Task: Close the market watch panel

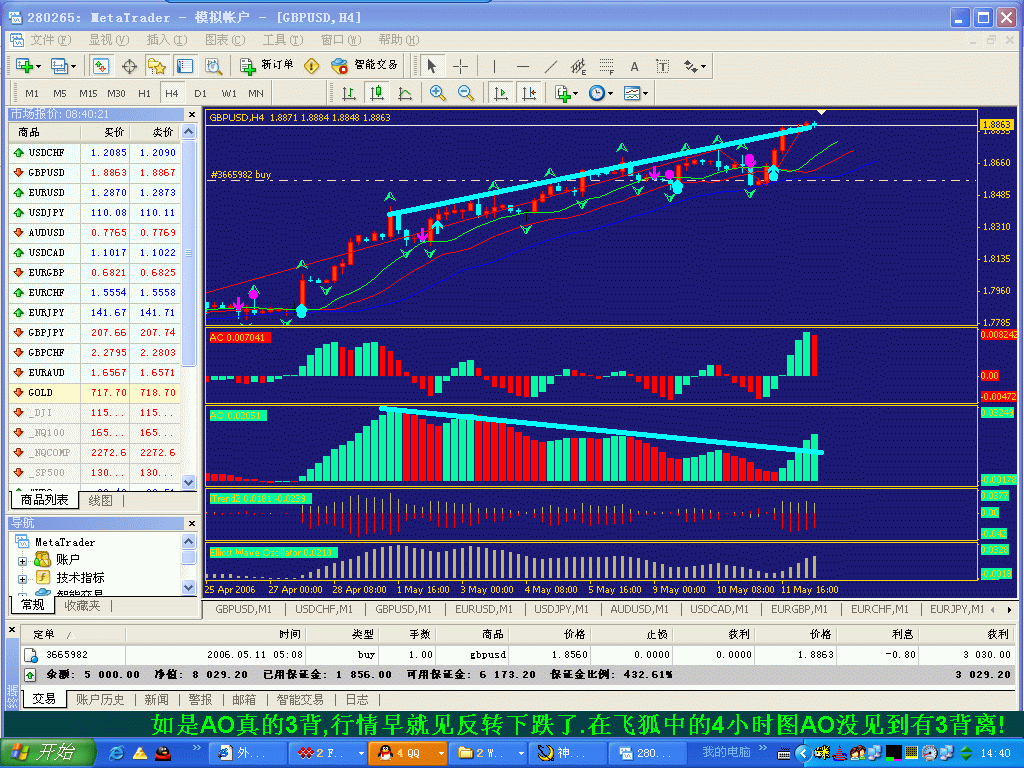Action: pos(192,114)
